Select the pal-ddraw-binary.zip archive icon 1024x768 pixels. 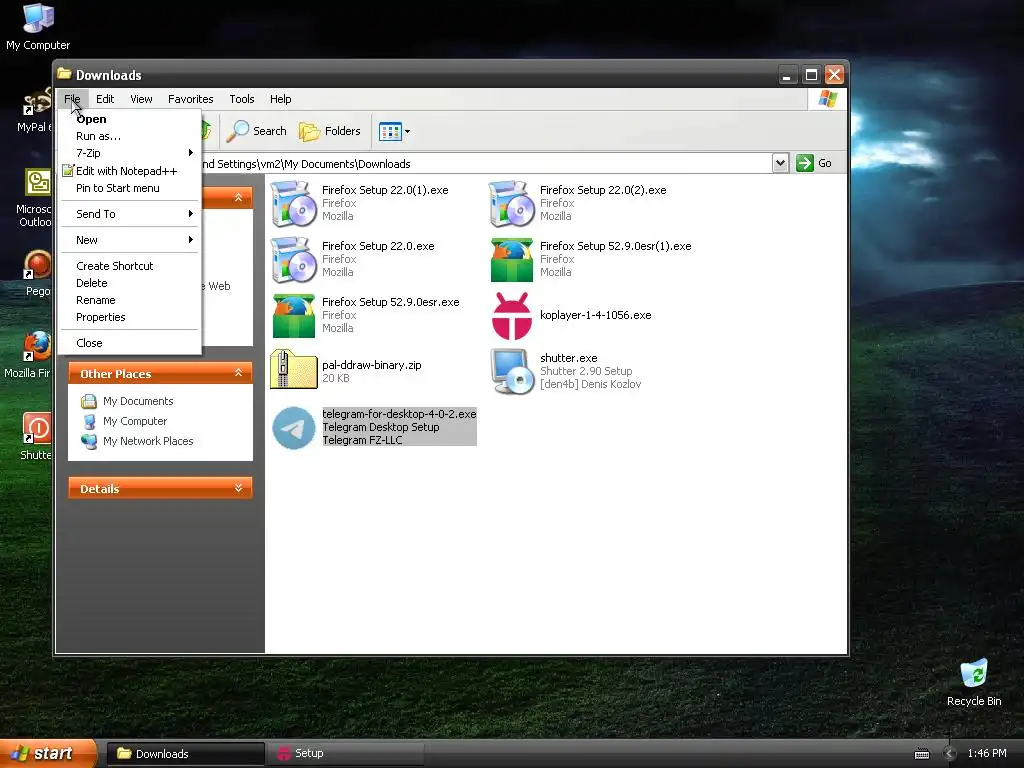[293, 370]
